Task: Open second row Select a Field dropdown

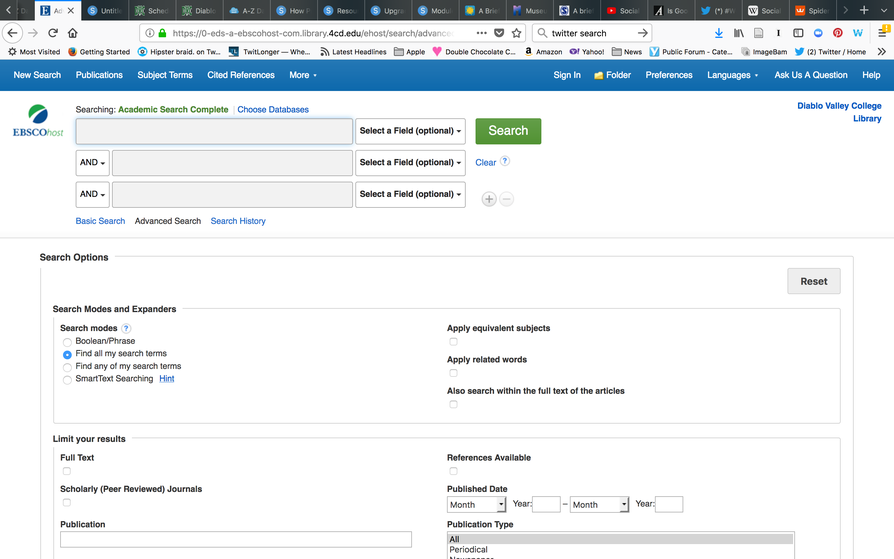Action: click(411, 163)
